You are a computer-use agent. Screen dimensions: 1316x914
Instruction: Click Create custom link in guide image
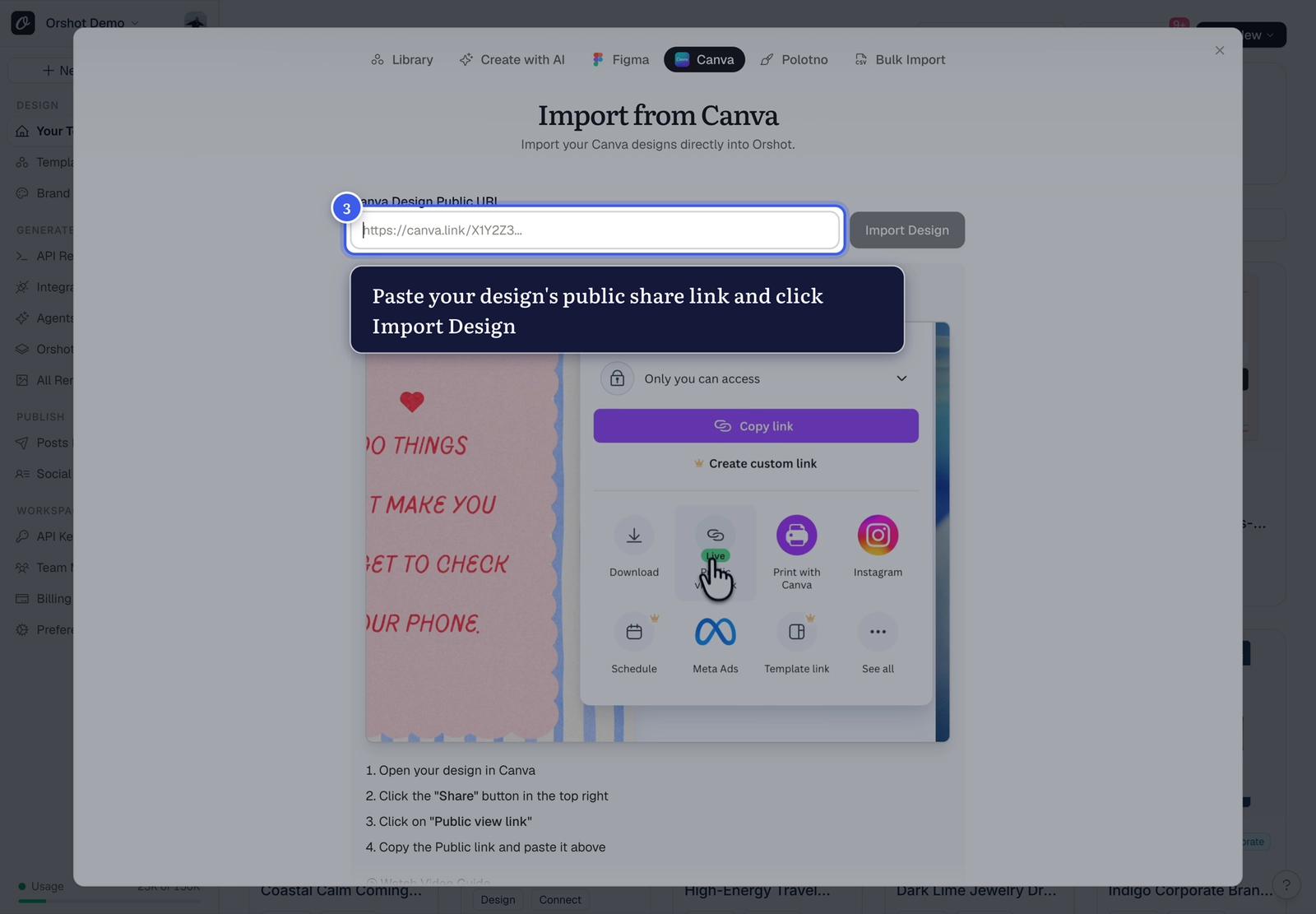(x=756, y=463)
